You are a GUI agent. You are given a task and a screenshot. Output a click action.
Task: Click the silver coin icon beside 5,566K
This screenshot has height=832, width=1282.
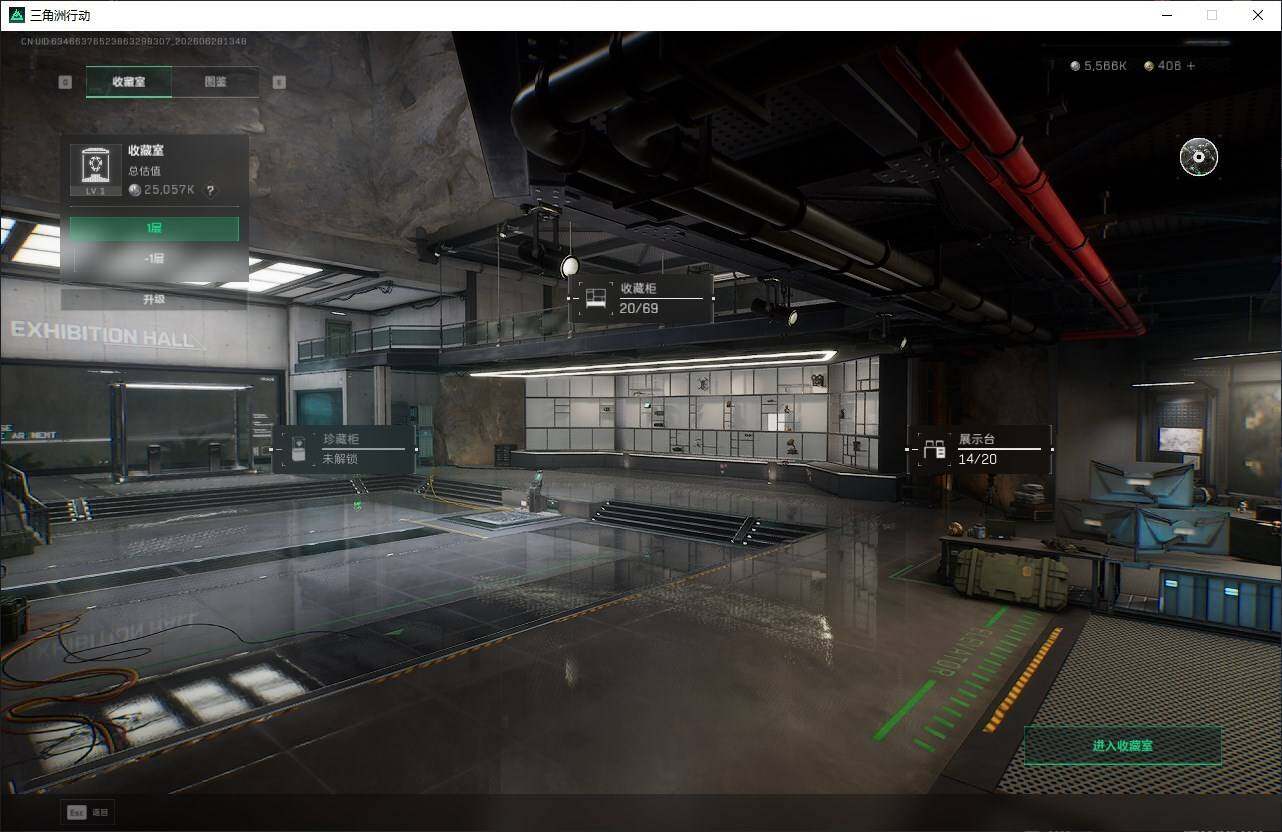tap(1075, 66)
